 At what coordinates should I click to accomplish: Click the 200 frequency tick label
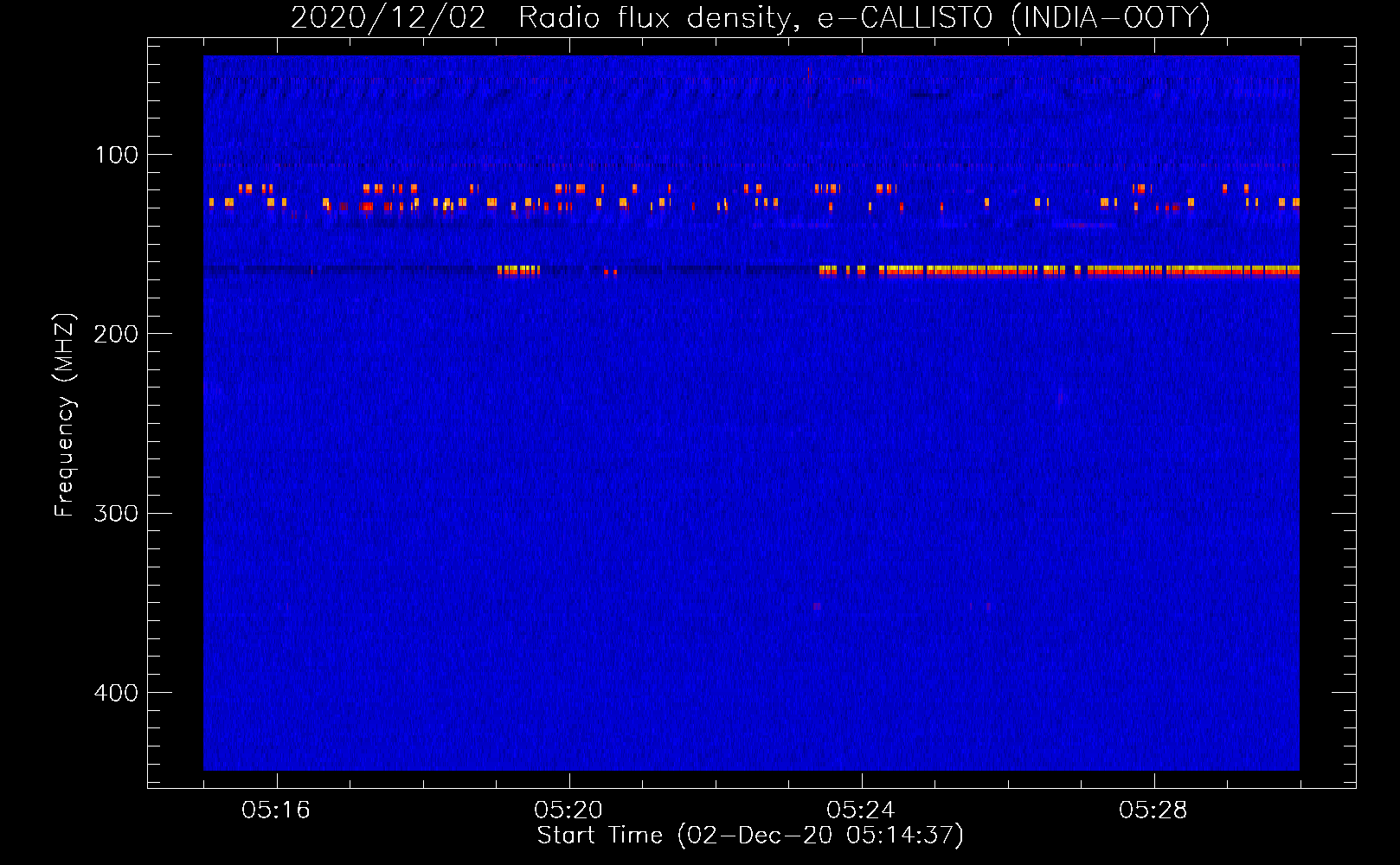(116, 334)
